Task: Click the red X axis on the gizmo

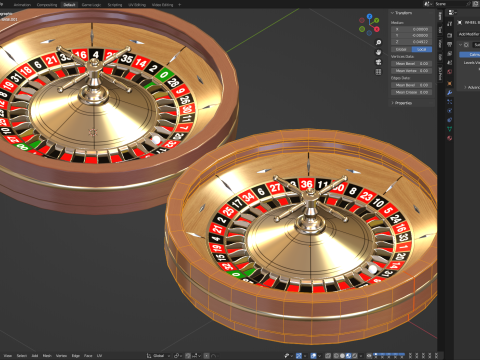Action: (377, 29)
